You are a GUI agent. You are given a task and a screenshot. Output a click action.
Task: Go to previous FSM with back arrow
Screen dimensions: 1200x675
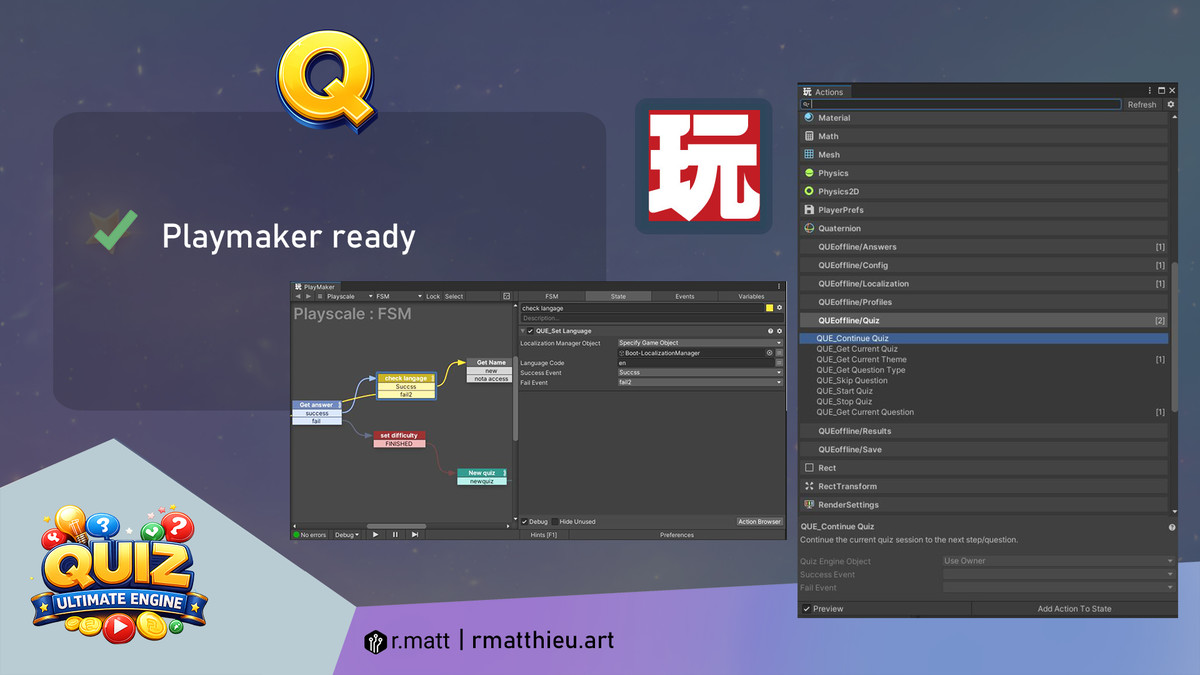tap(297, 296)
